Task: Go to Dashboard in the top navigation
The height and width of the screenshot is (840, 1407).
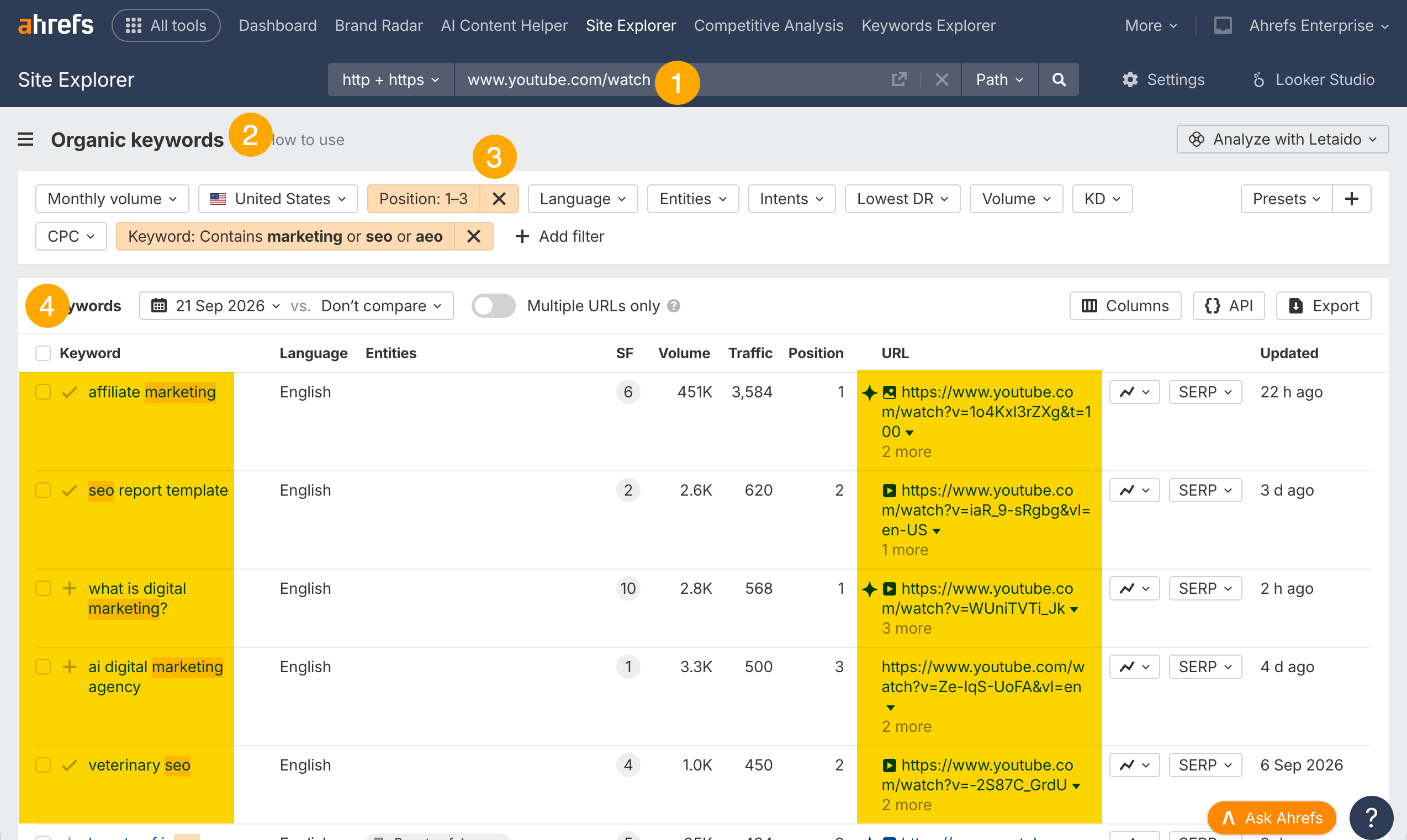Action: [x=278, y=25]
